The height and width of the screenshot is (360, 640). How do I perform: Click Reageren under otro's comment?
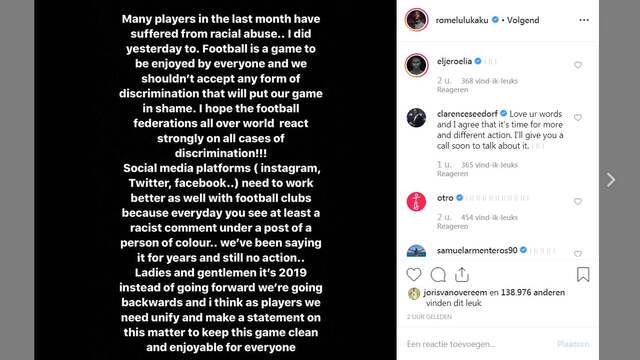(x=452, y=226)
